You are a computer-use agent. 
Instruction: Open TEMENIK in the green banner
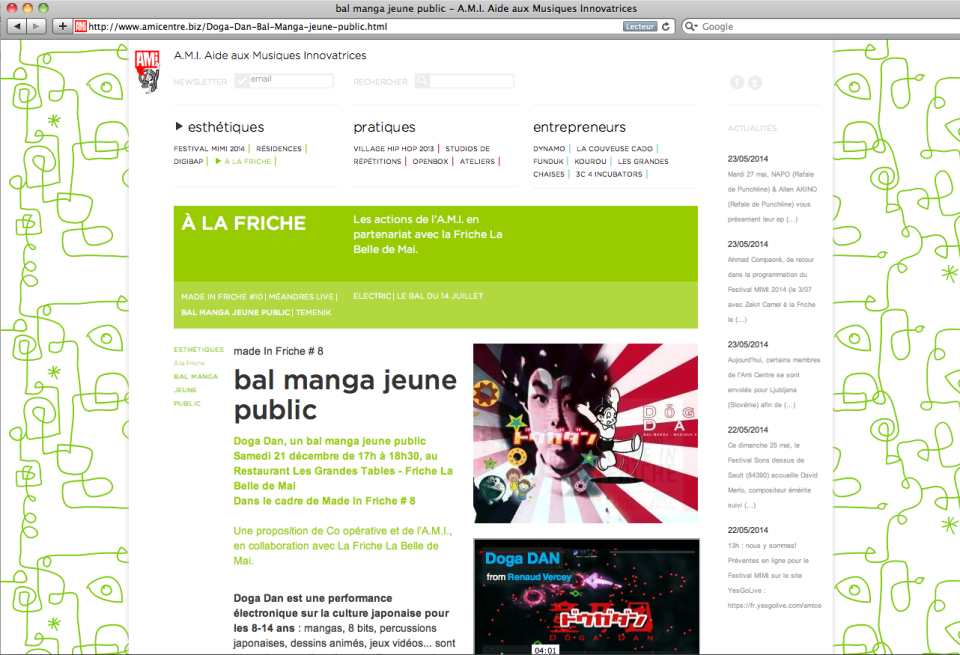click(x=313, y=313)
